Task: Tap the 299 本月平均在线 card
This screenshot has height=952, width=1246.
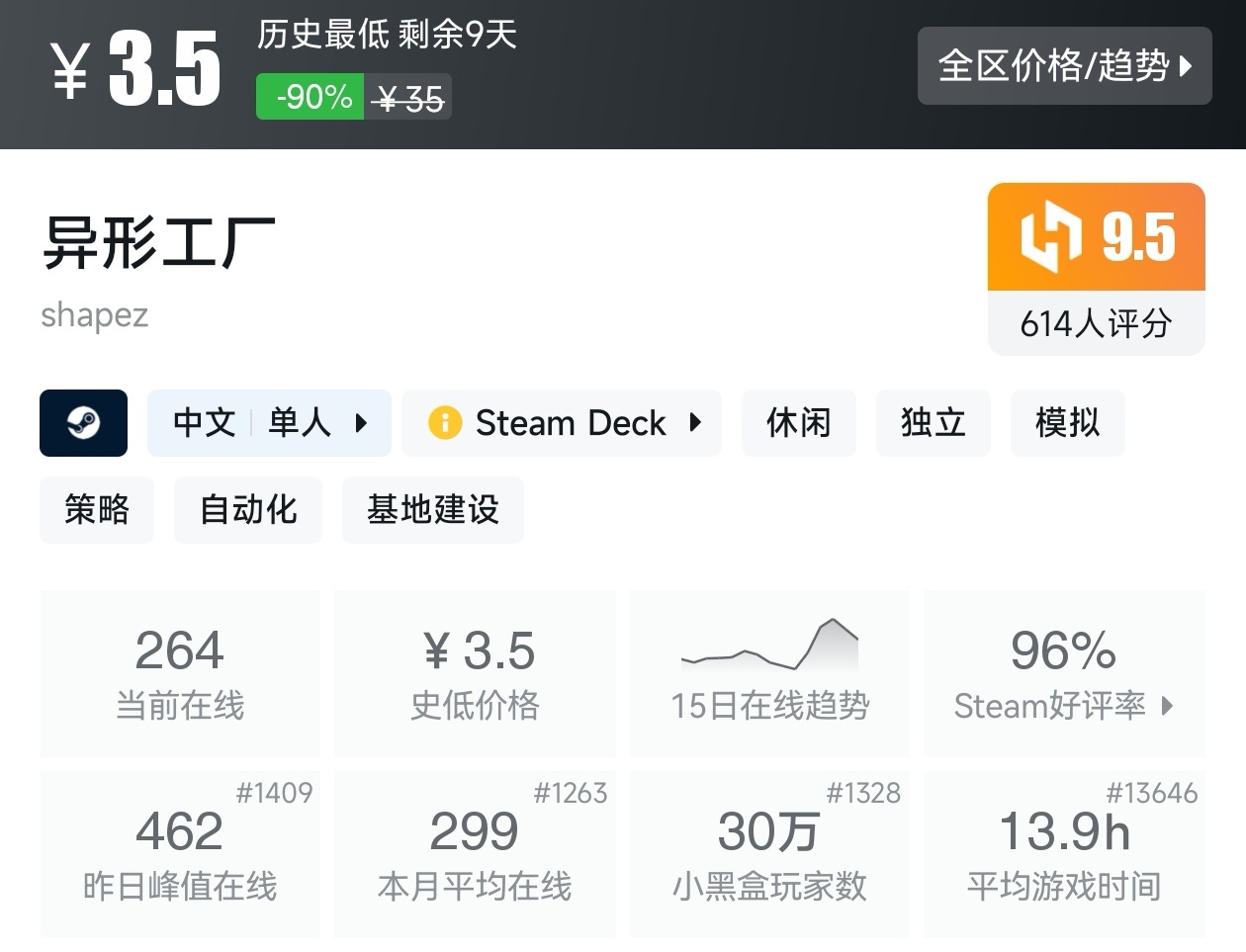Action: point(475,854)
